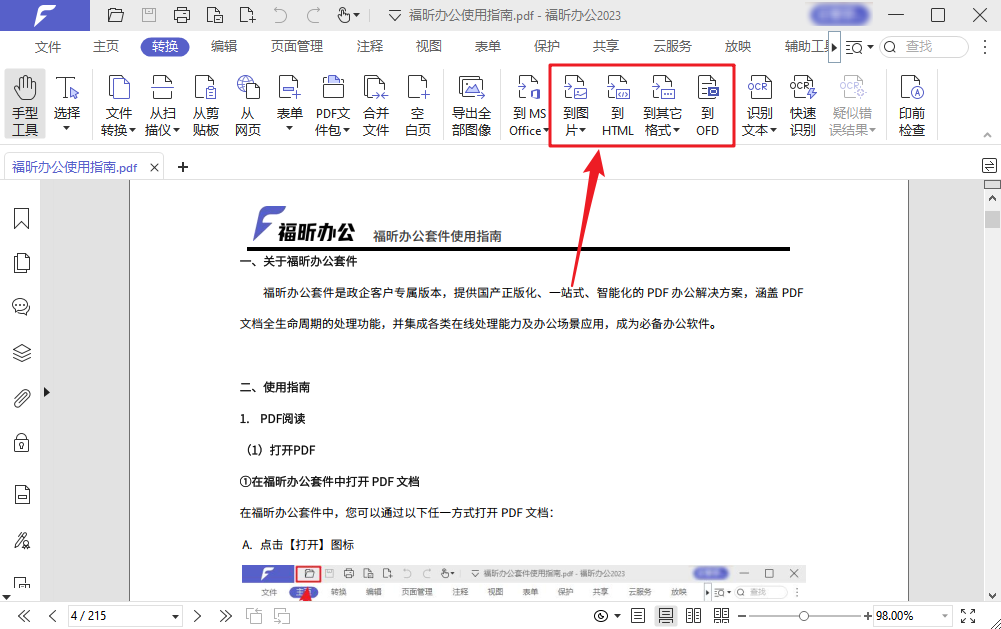Convert the document with 到HTML icon
This screenshot has height=629, width=1001.
click(617, 103)
